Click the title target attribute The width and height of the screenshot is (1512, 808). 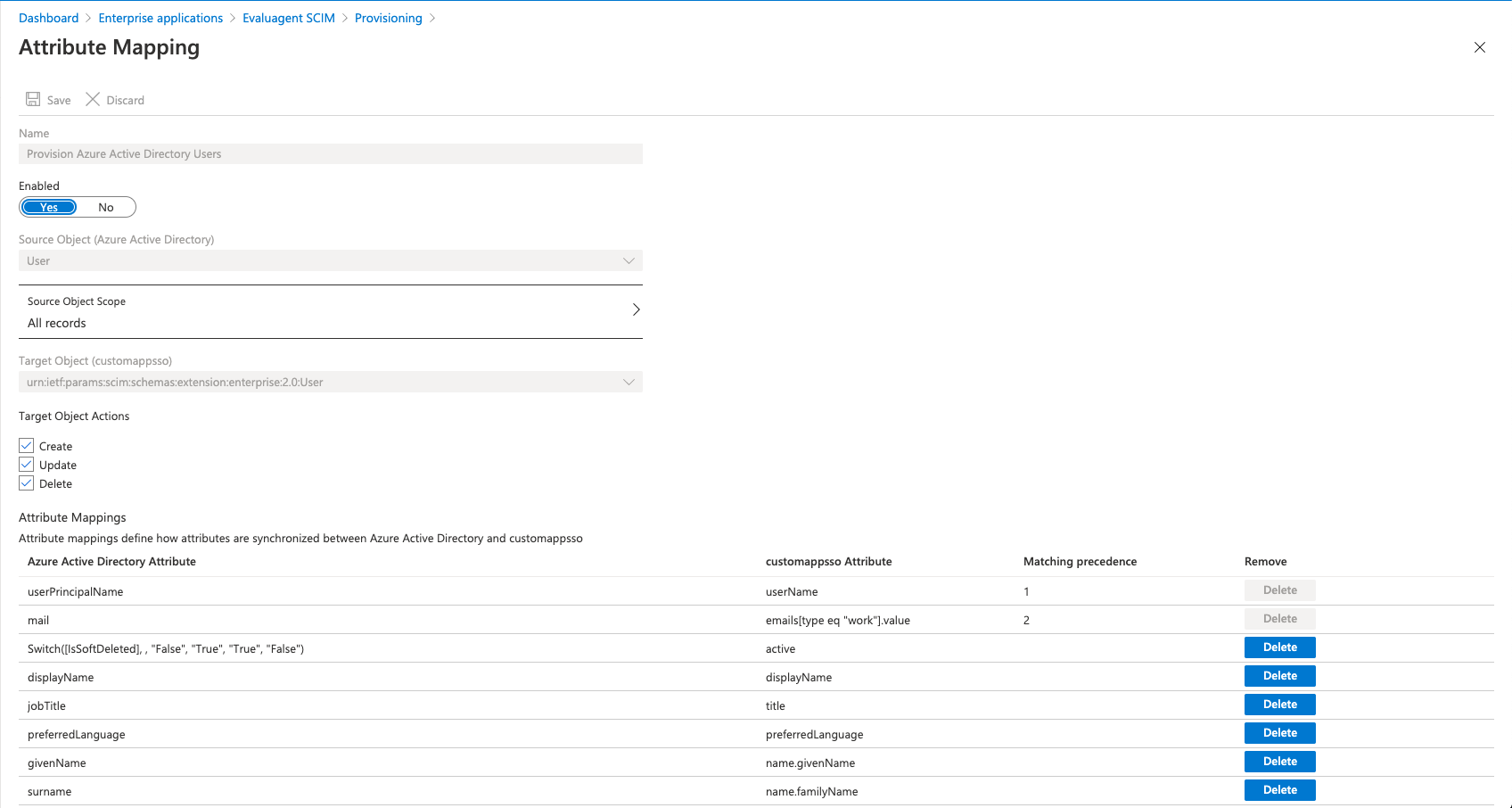coord(776,705)
